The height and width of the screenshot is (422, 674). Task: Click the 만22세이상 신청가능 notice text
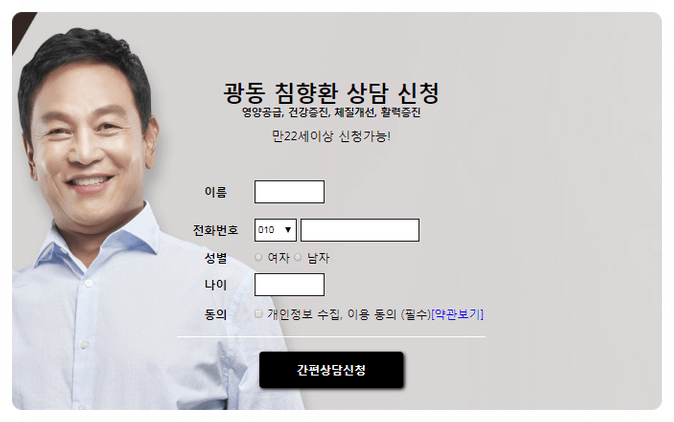pyautogui.click(x=331, y=136)
